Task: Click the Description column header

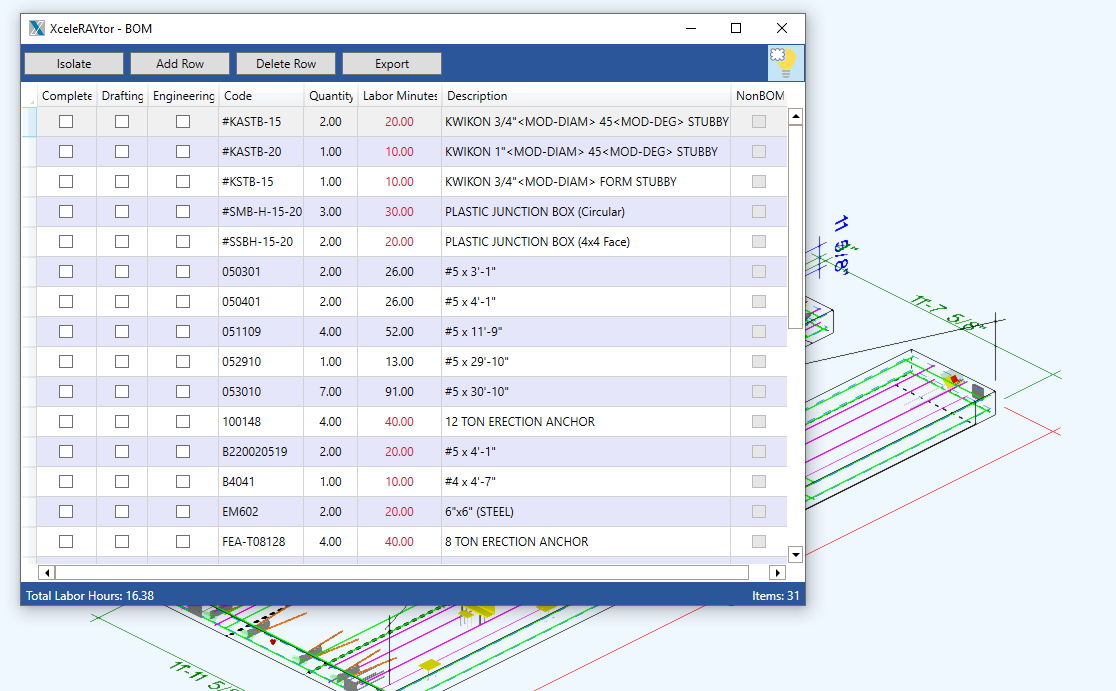Action: [x=477, y=96]
